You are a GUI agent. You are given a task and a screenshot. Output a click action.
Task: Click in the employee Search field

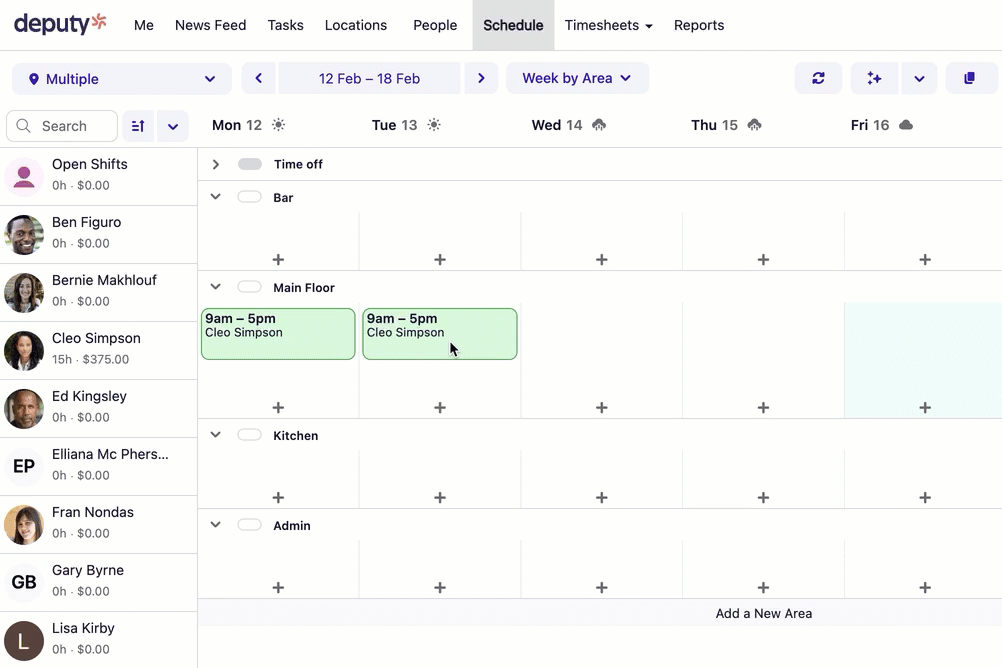62,126
